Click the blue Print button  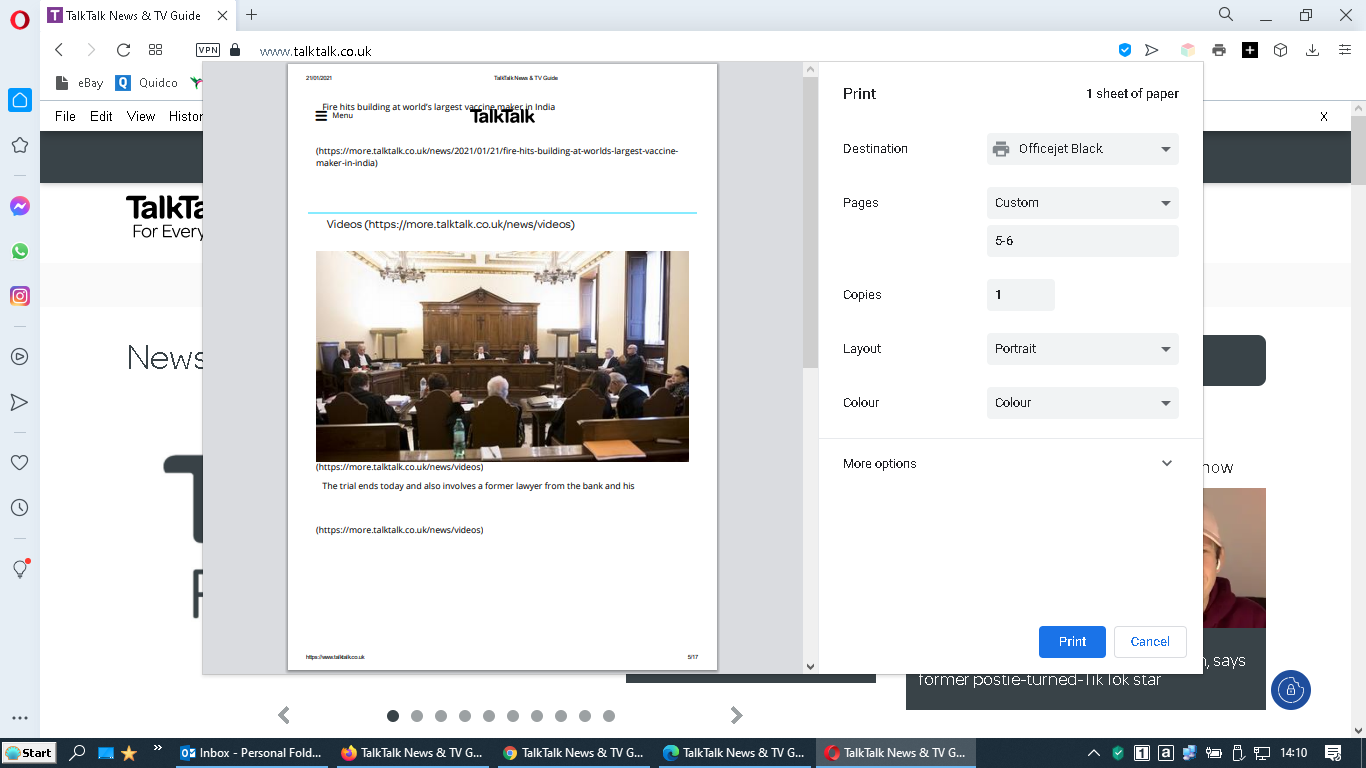[1072, 642]
